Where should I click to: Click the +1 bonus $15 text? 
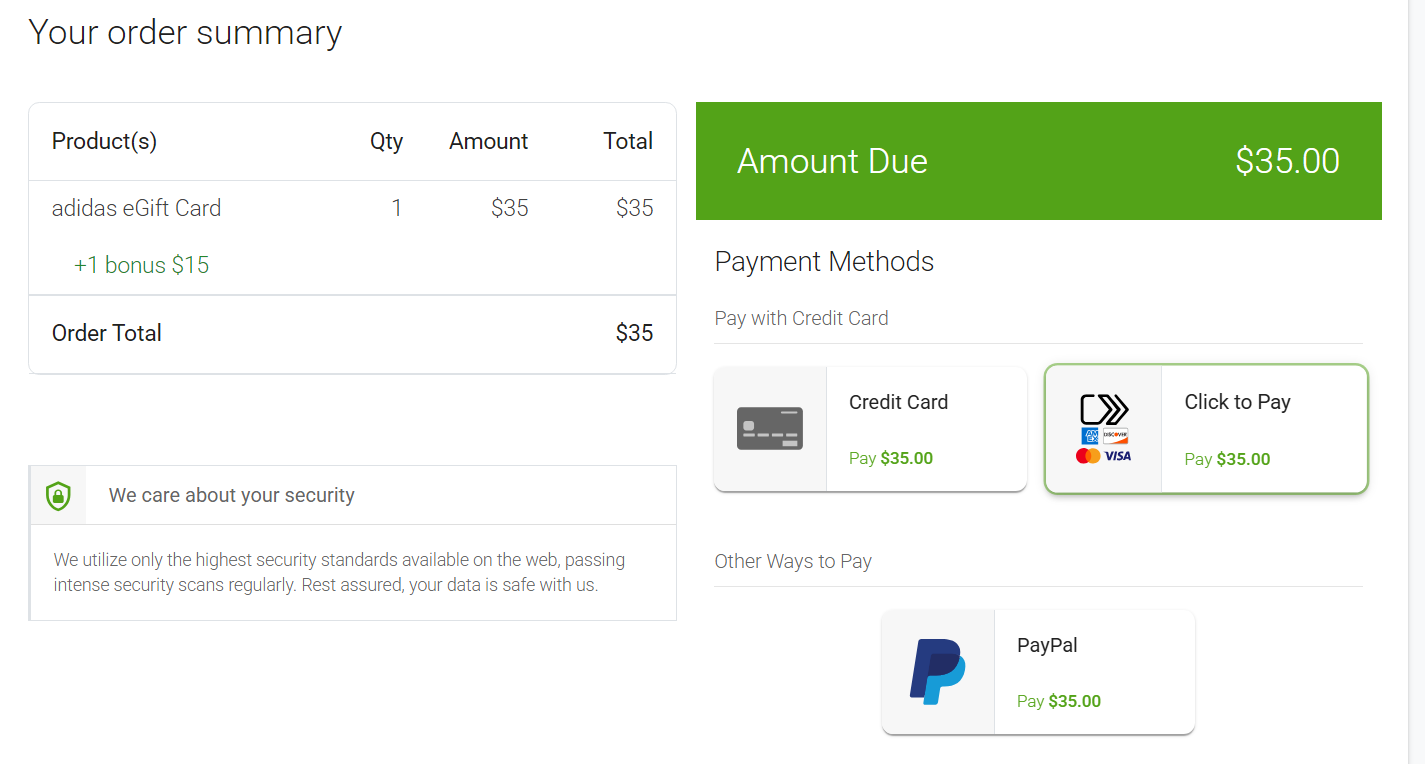coord(141,265)
